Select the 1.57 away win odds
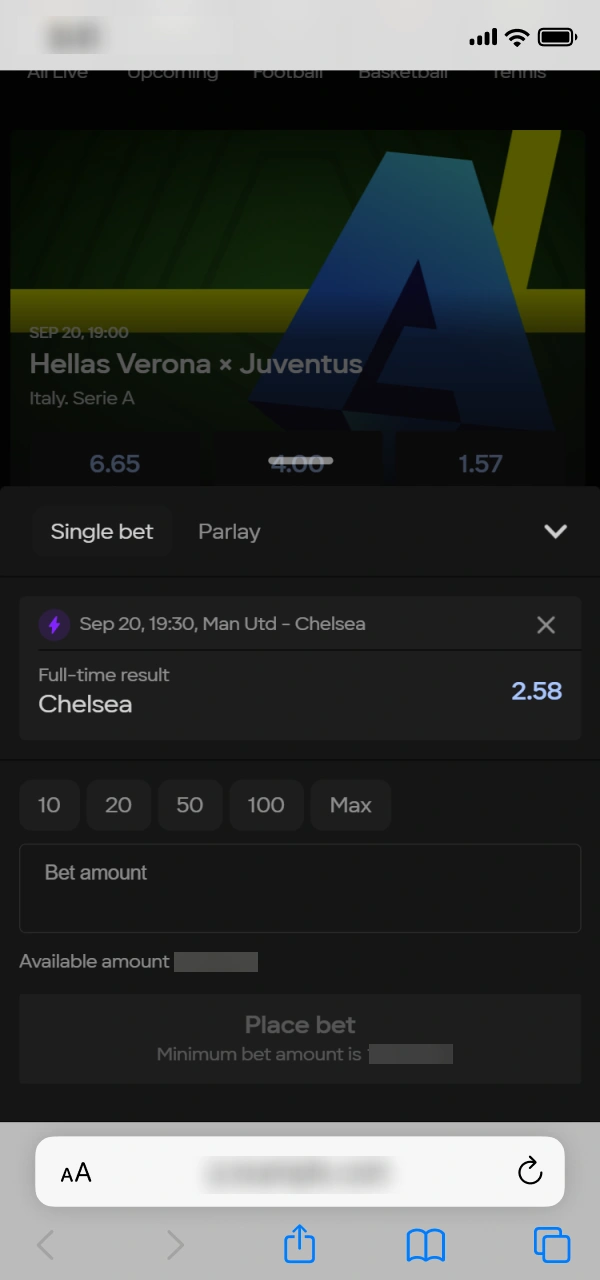The width and height of the screenshot is (600, 1280). pos(481,463)
